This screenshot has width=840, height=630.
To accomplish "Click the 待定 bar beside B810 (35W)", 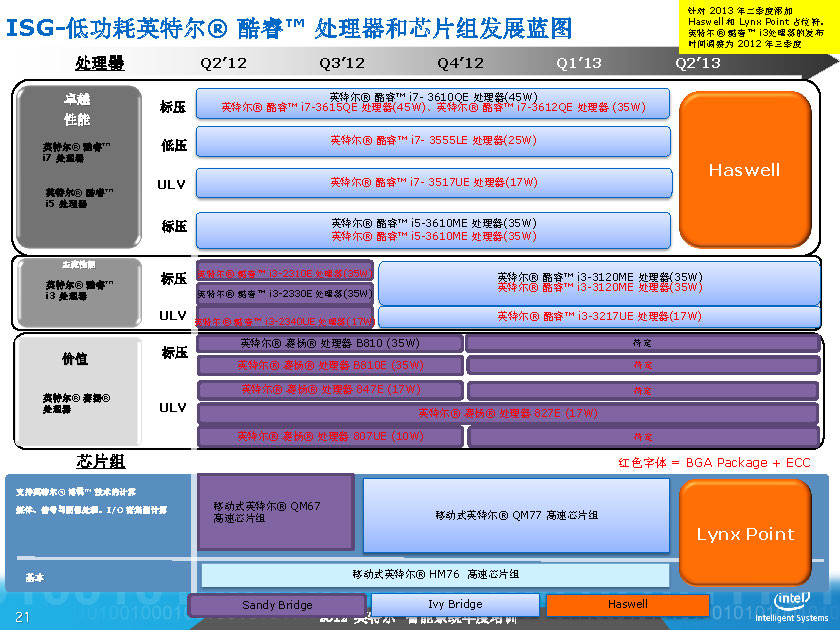I will pyautogui.click(x=643, y=343).
